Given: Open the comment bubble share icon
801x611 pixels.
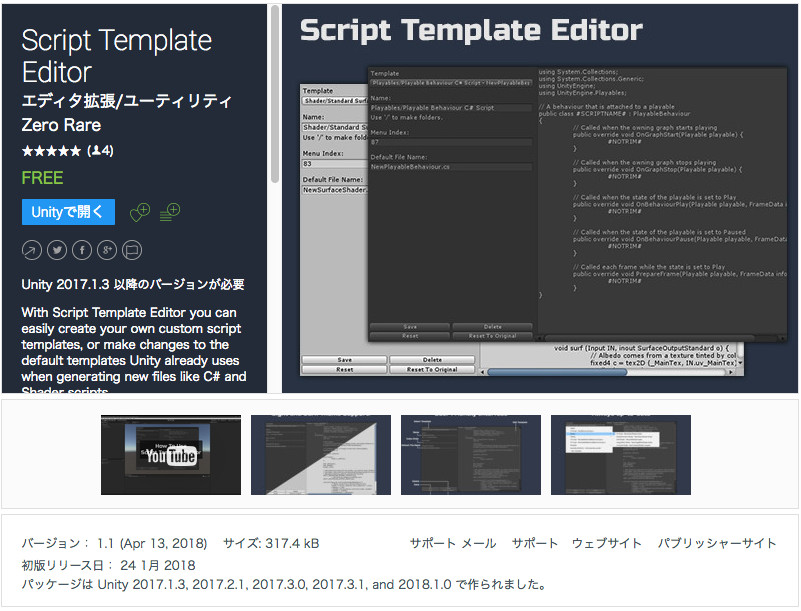Looking at the screenshot, I should click(132, 250).
